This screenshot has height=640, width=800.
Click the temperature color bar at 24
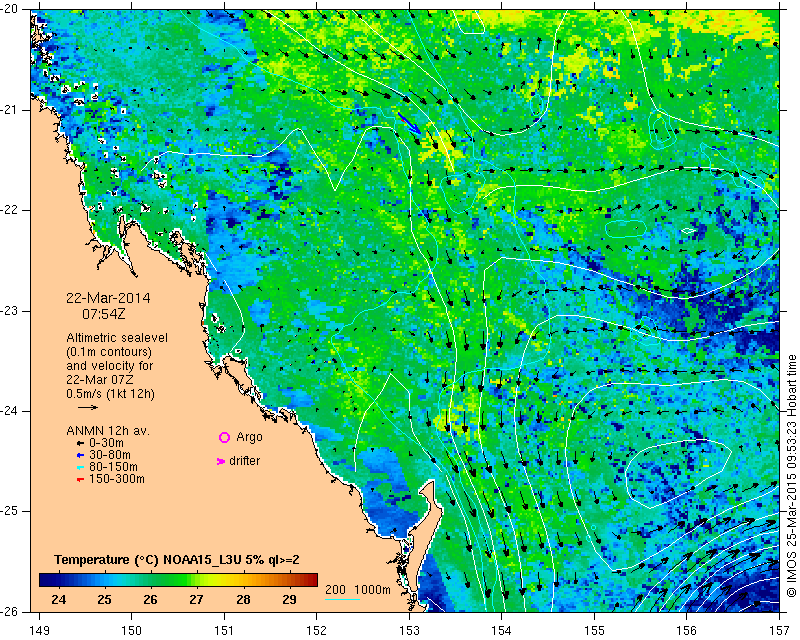pos(58,580)
